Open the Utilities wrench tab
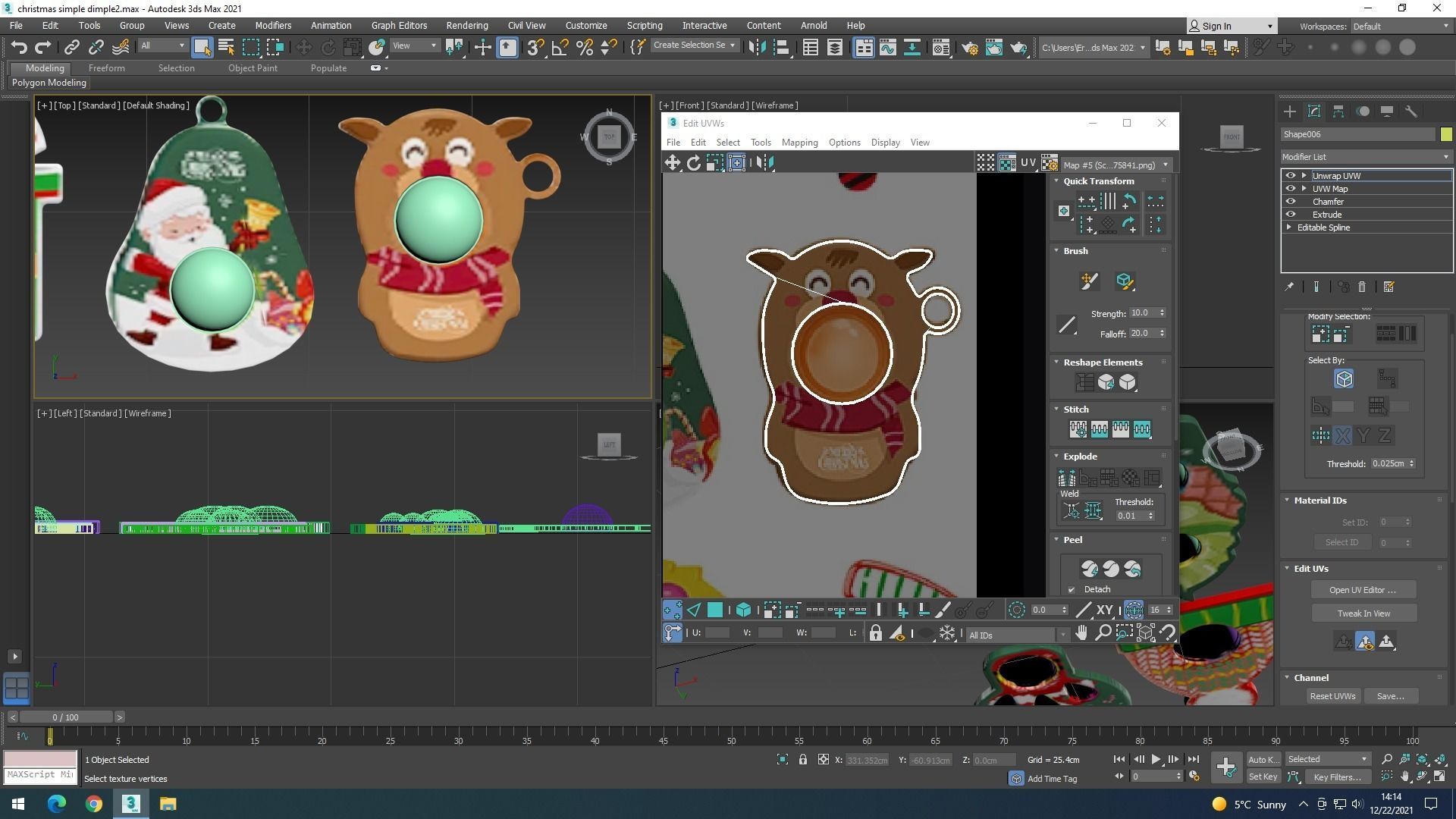Image resolution: width=1456 pixels, height=819 pixels. [1410, 111]
